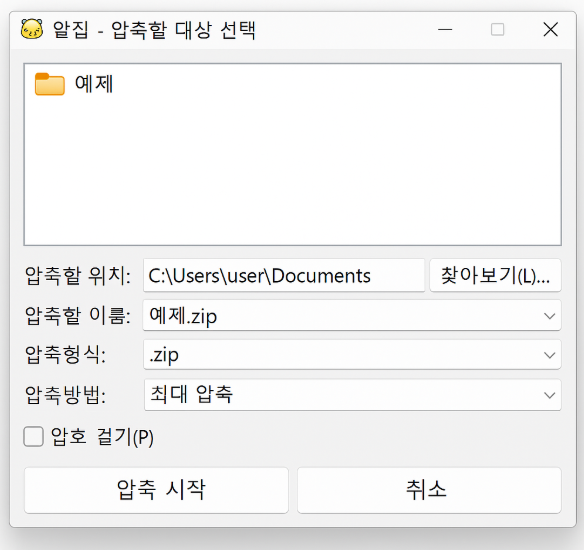Expand the 압축할 이름 dropdown arrow
Screen dimensions: 584x550
pyautogui.click(x=549, y=316)
